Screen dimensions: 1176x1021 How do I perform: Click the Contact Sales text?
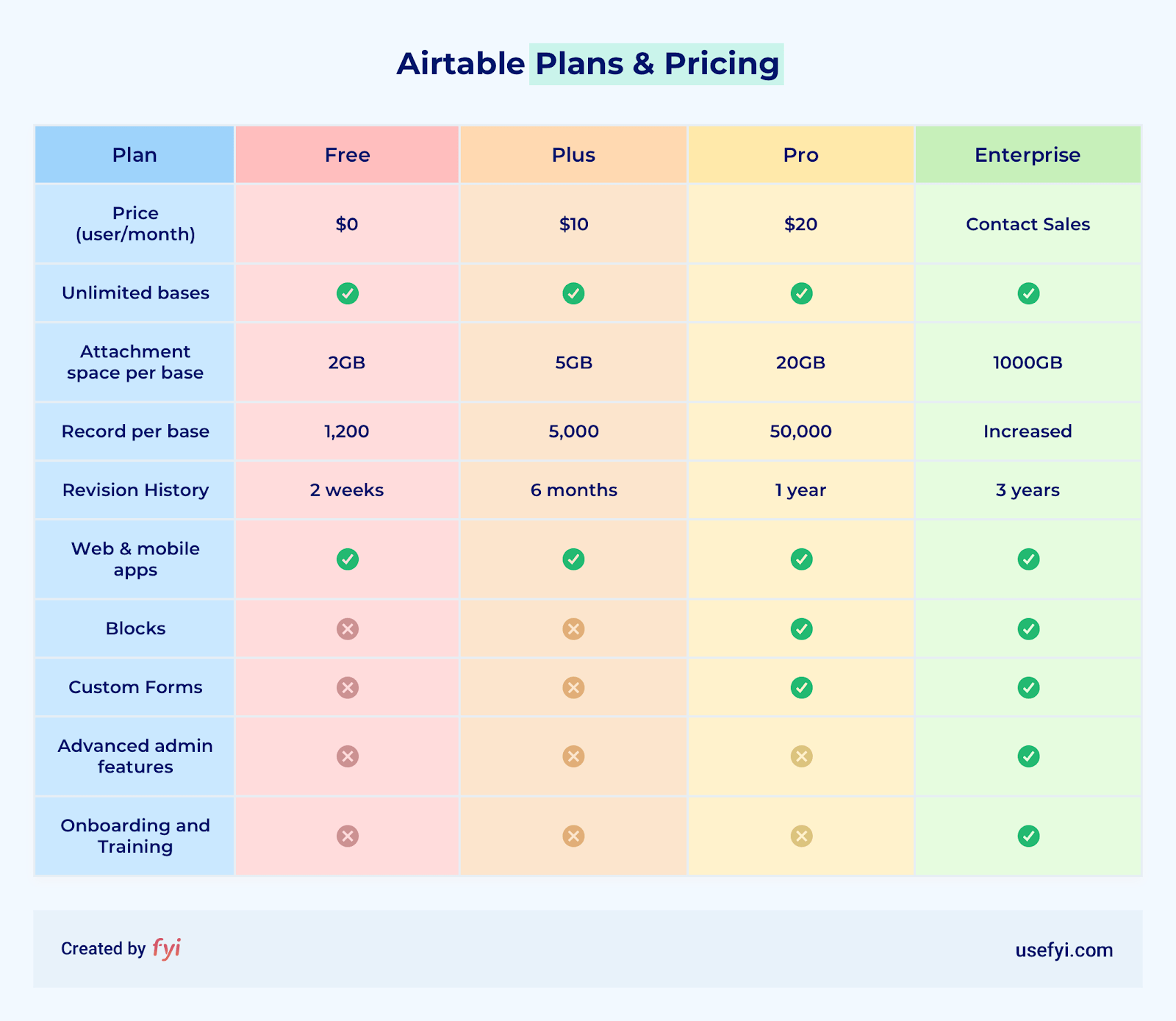click(x=1028, y=224)
